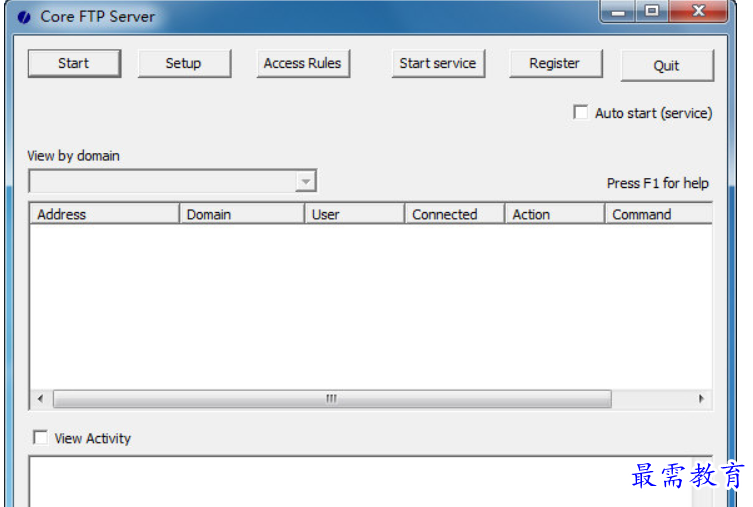This screenshot has height=507, width=753.
Task: Click the connection list horizontal scrollbar thumb
Action: (332, 398)
